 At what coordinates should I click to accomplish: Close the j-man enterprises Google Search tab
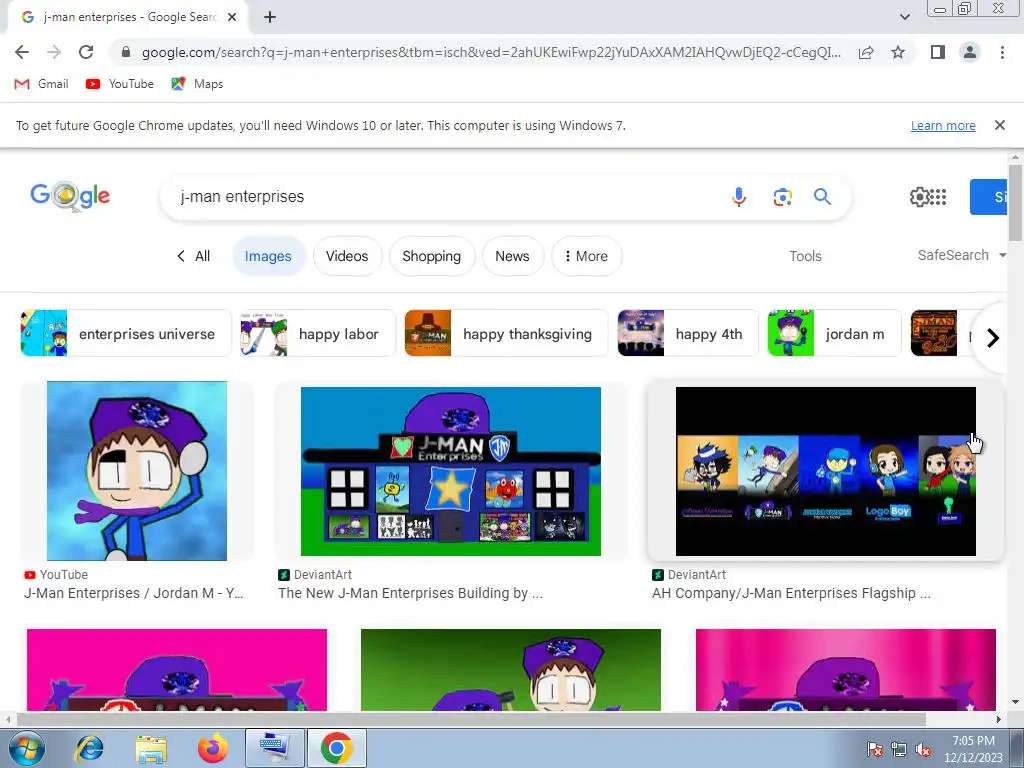pyautogui.click(x=232, y=18)
